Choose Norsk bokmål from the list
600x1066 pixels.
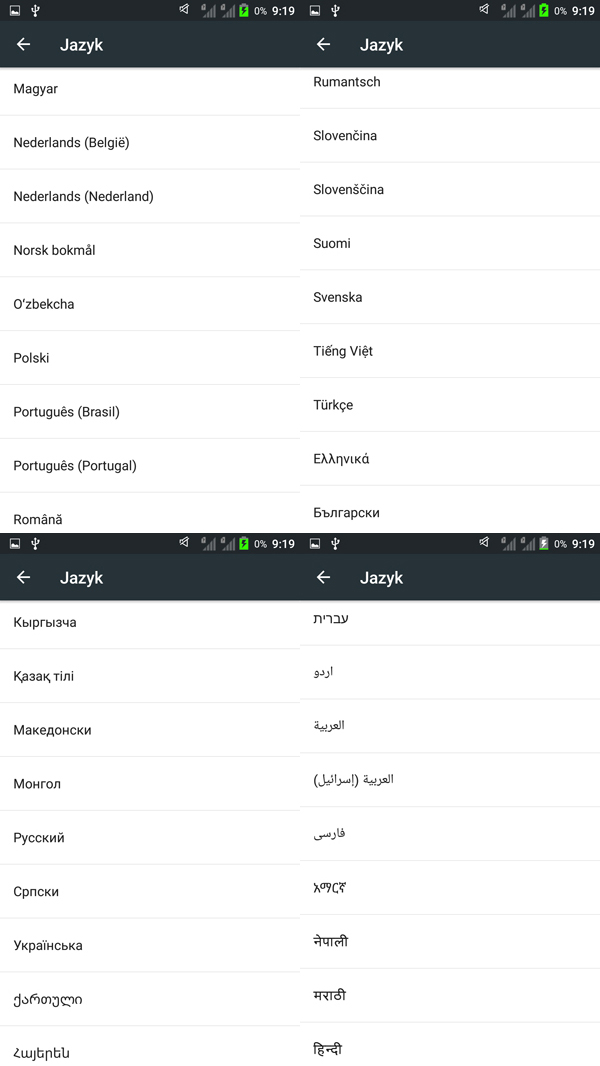(149, 250)
